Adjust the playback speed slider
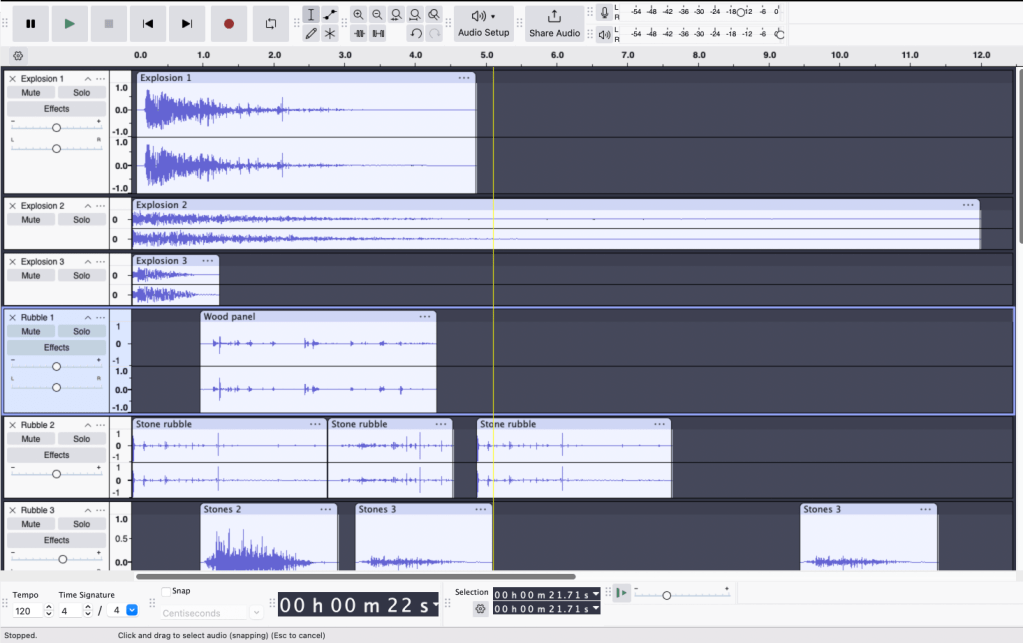 point(666,595)
